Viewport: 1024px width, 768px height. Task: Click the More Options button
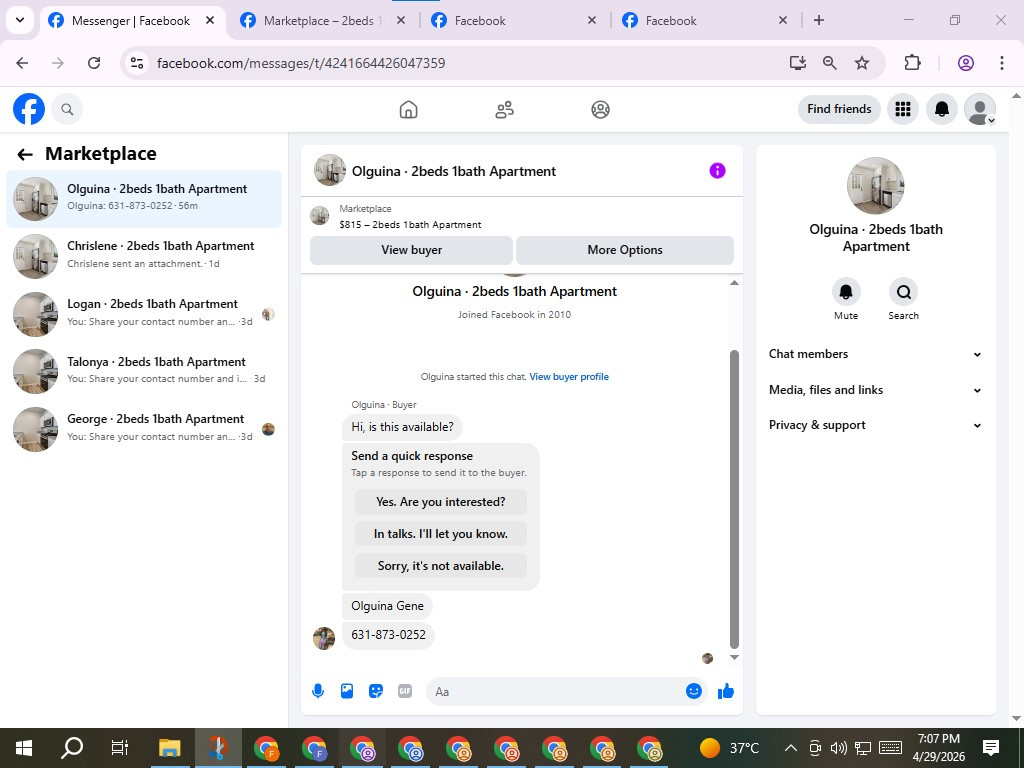point(625,250)
